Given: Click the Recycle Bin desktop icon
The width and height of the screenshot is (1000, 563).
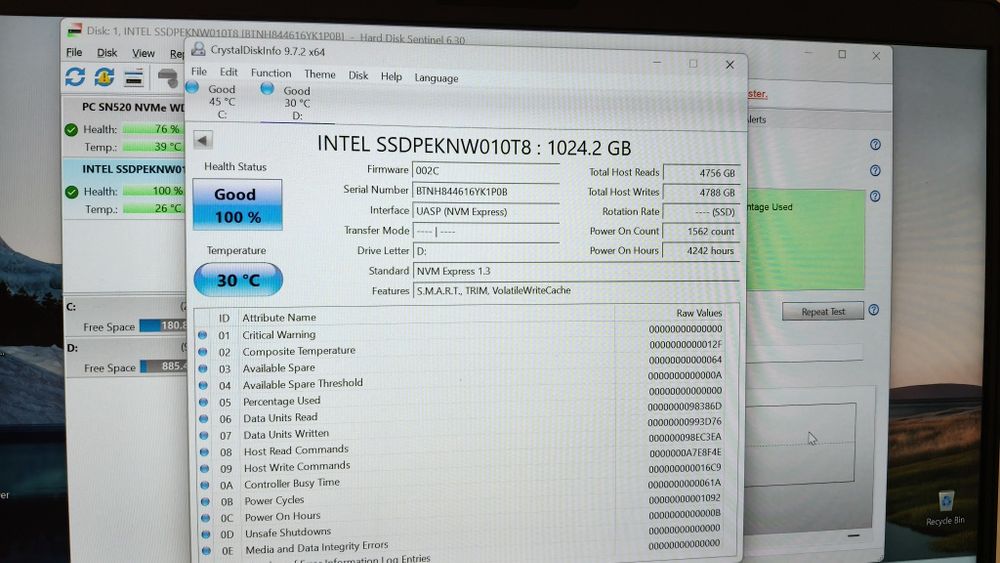Looking at the screenshot, I should click(x=945, y=508).
